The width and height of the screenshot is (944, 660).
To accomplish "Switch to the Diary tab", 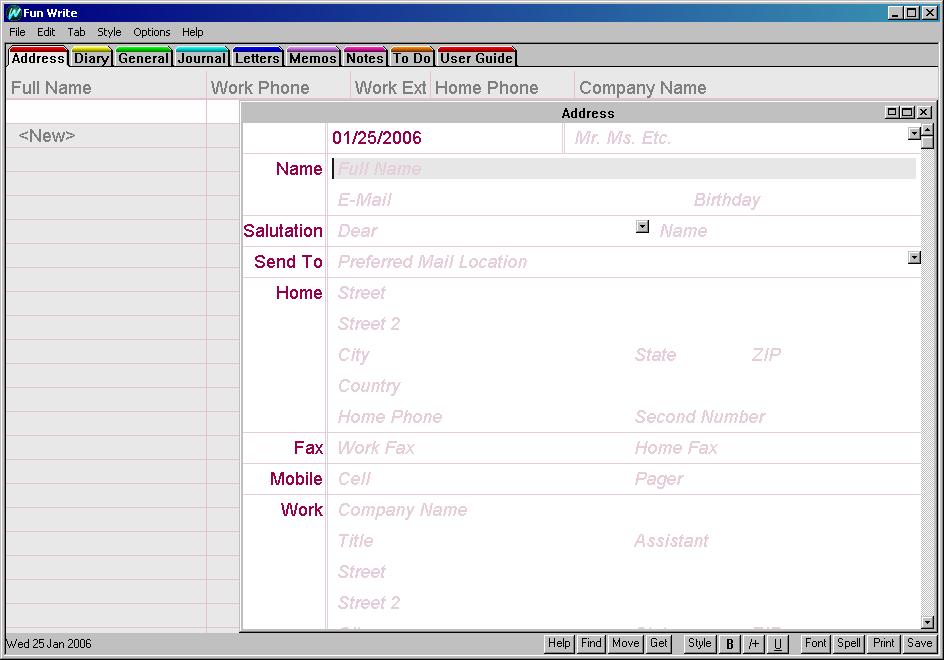I will coord(92,57).
